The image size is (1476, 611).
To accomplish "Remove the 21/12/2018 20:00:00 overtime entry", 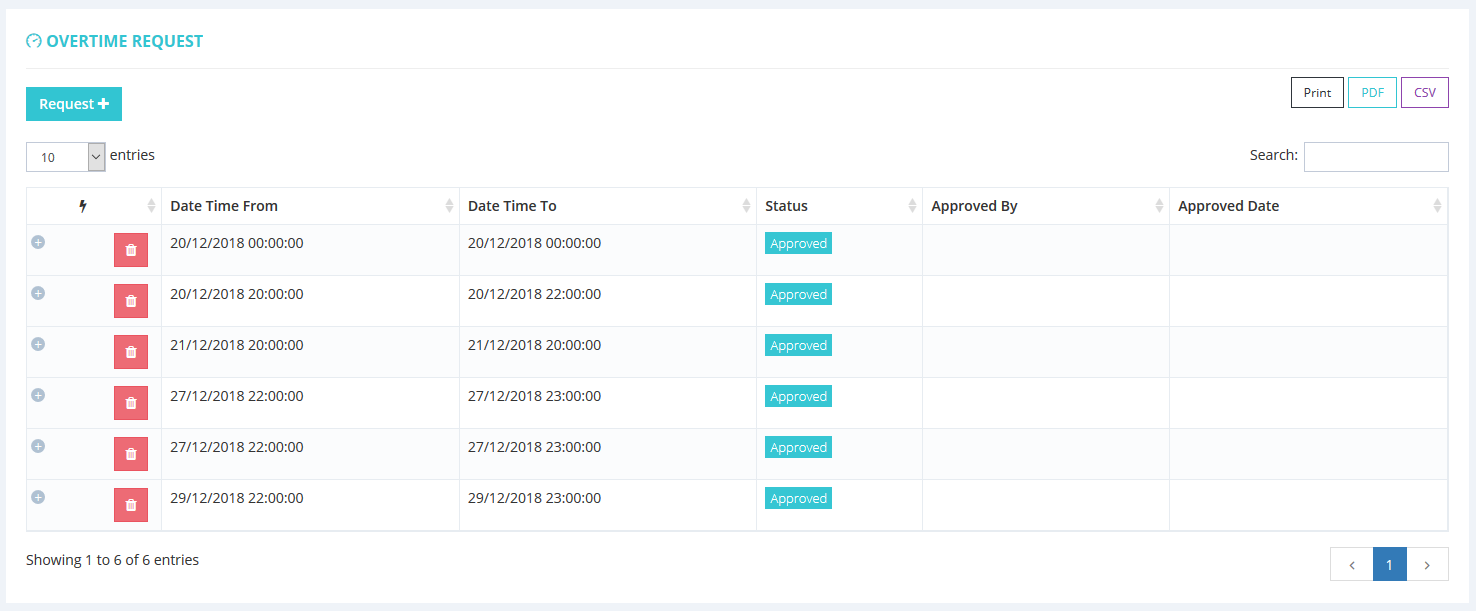I will coord(130,352).
